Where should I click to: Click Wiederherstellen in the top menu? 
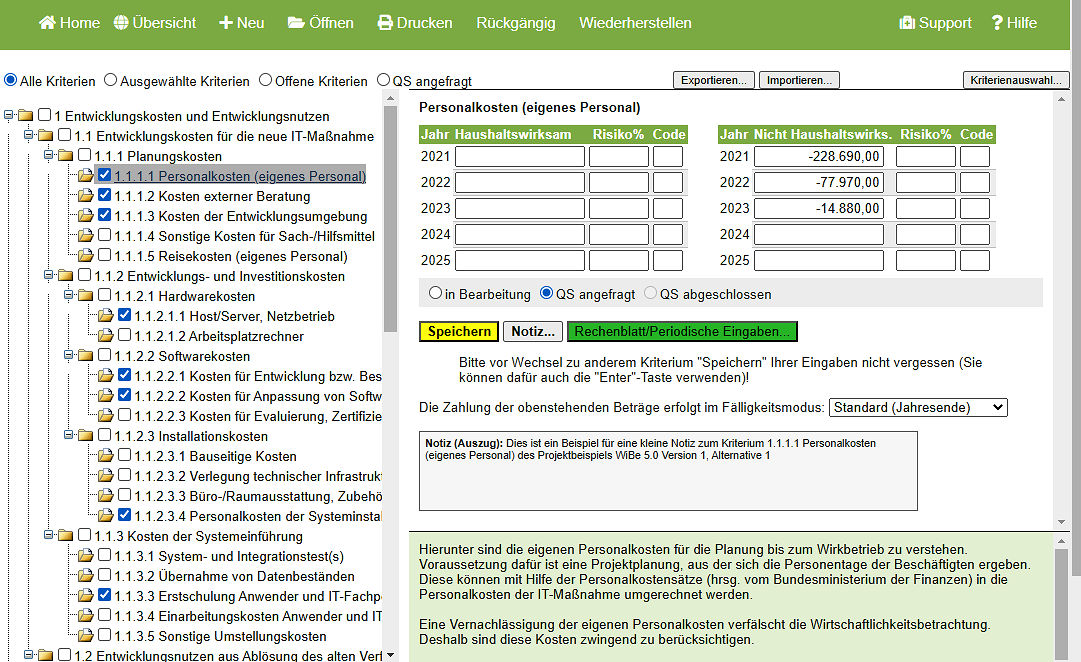pos(635,23)
